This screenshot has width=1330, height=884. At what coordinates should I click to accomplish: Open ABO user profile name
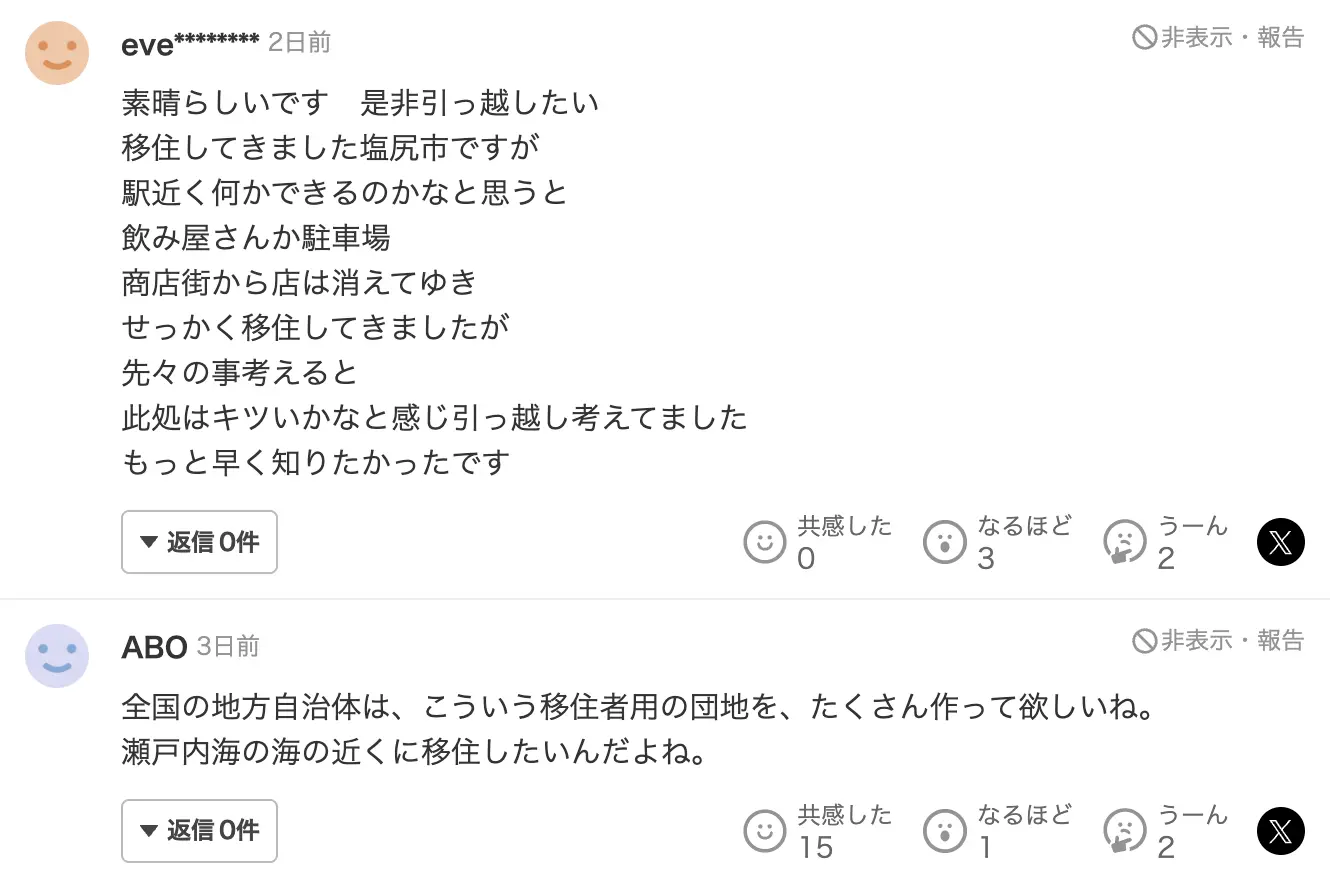(154, 647)
